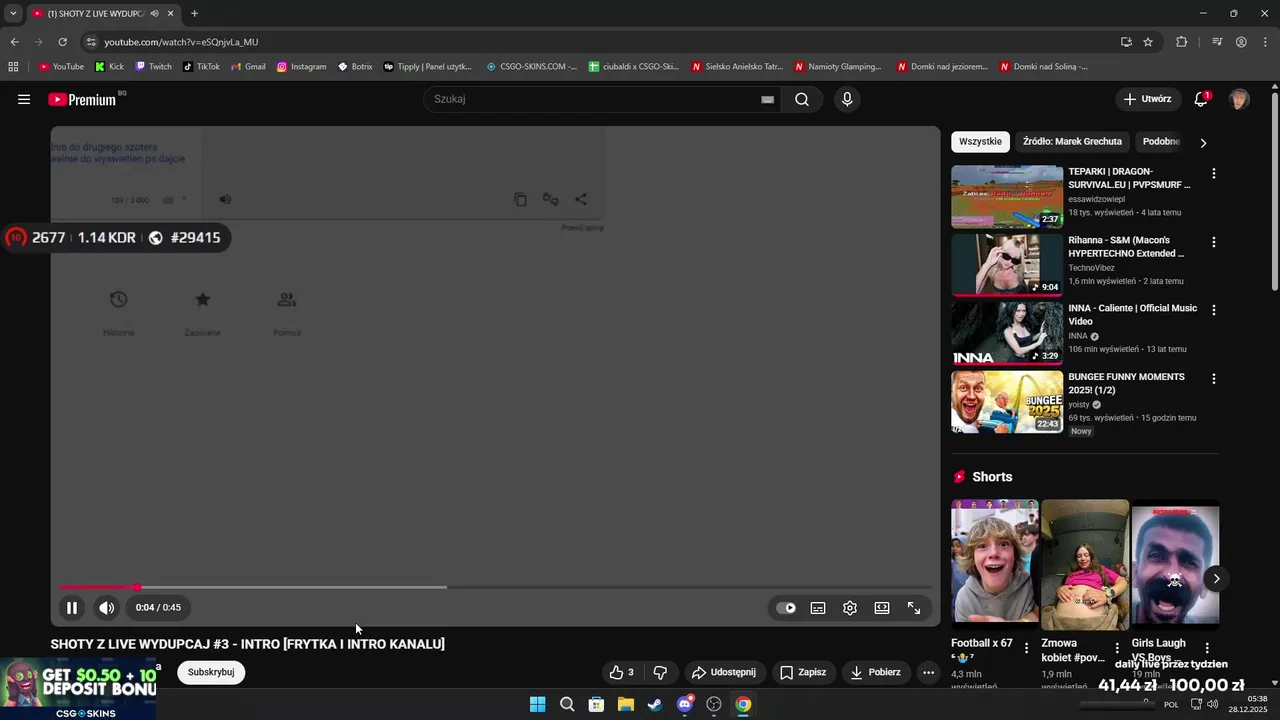Open more actions under the video
The image size is (1280, 720).
pos(928,672)
